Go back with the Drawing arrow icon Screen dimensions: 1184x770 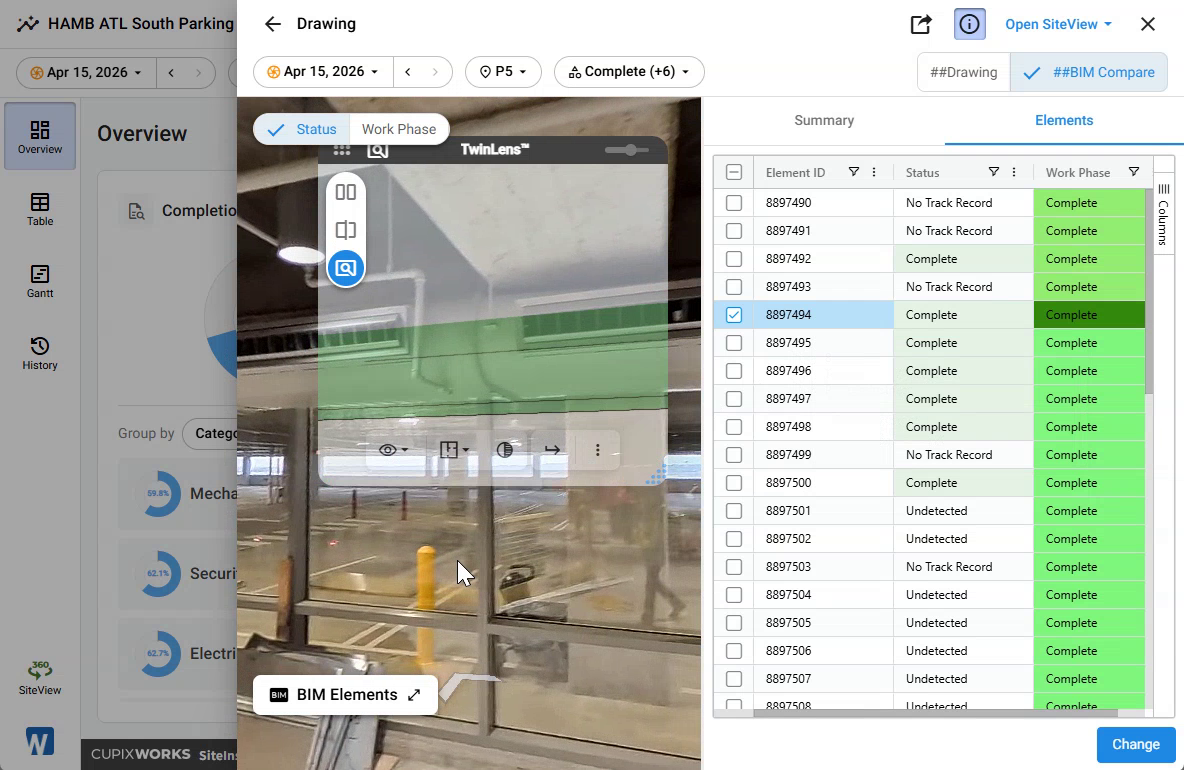273,24
